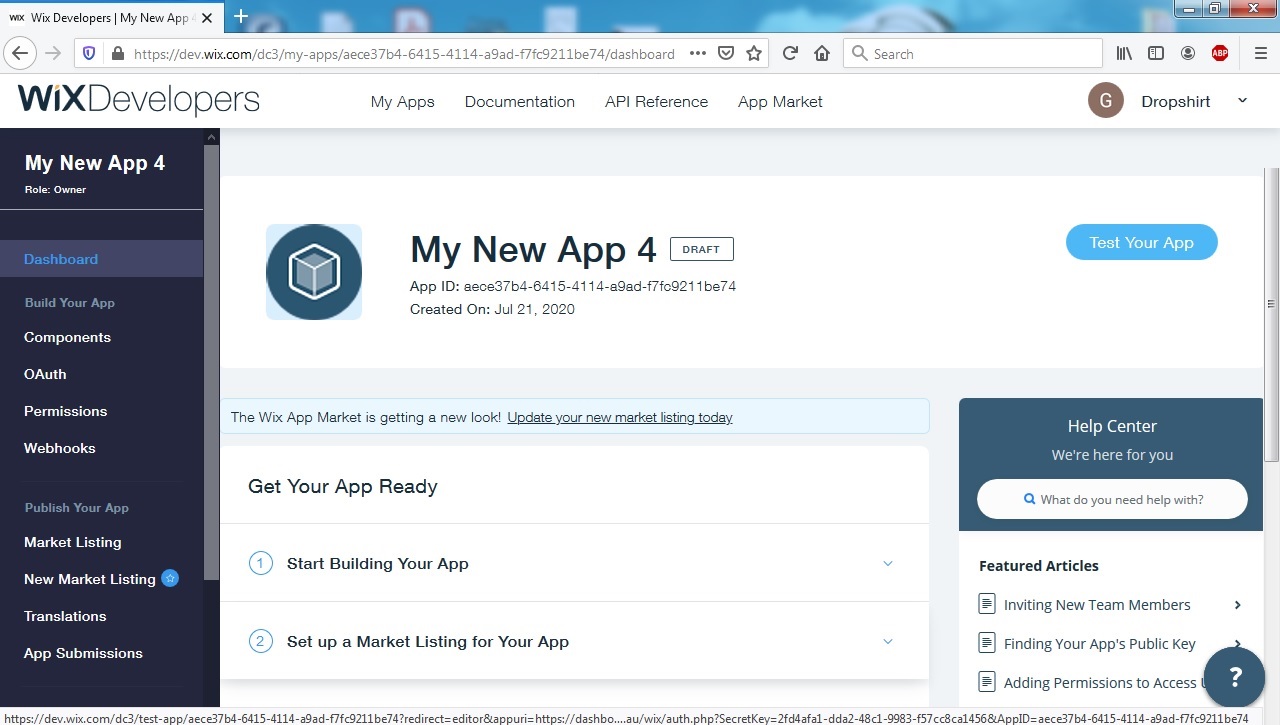This screenshot has height=725, width=1280.
Task: Open a new browser tab
Action: click(241, 16)
